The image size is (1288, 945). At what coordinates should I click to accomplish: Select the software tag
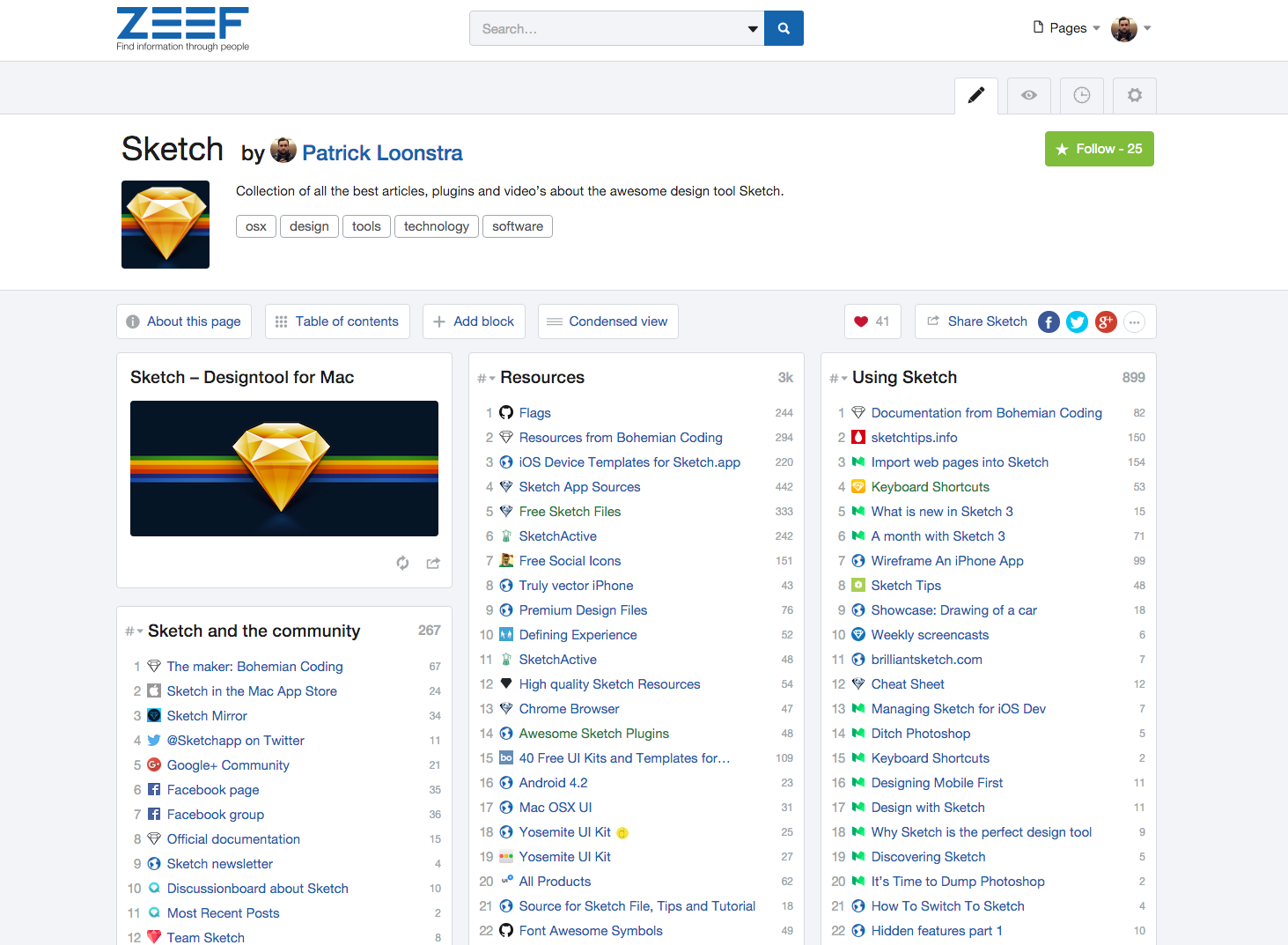(x=518, y=226)
